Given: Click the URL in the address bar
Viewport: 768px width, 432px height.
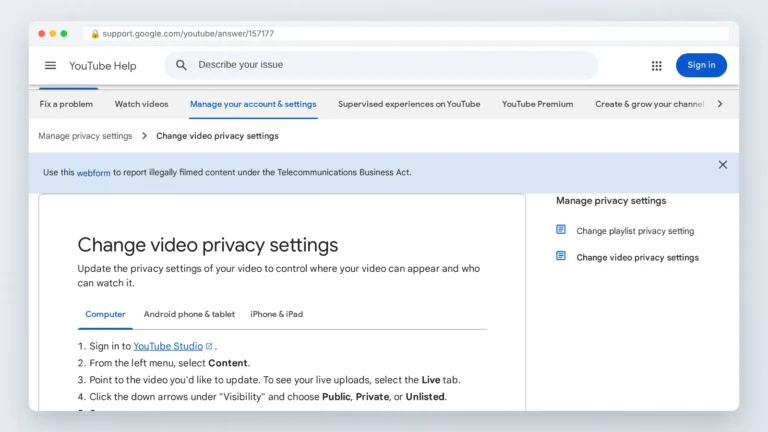Looking at the screenshot, I should tap(188, 33).
